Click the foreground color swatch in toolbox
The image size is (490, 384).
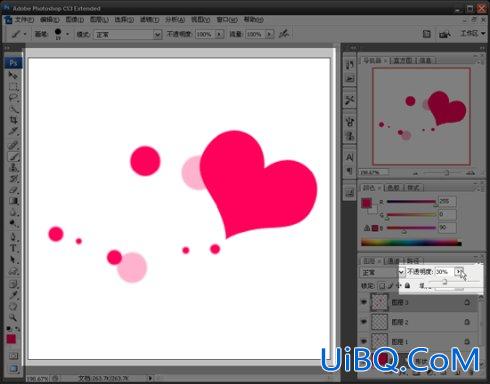tap(11, 339)
